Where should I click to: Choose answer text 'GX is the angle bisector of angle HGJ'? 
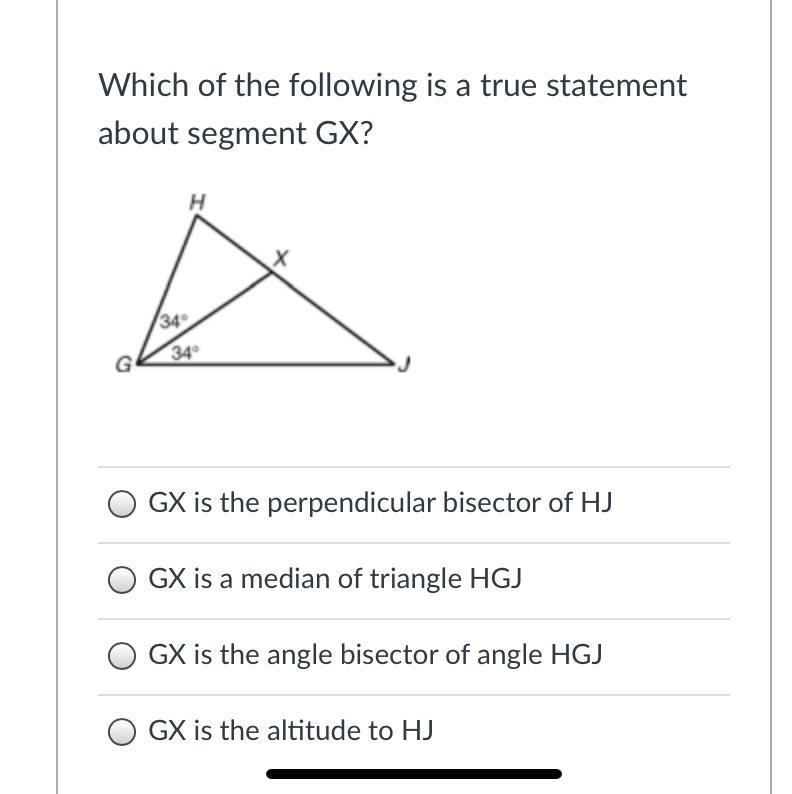375,655
